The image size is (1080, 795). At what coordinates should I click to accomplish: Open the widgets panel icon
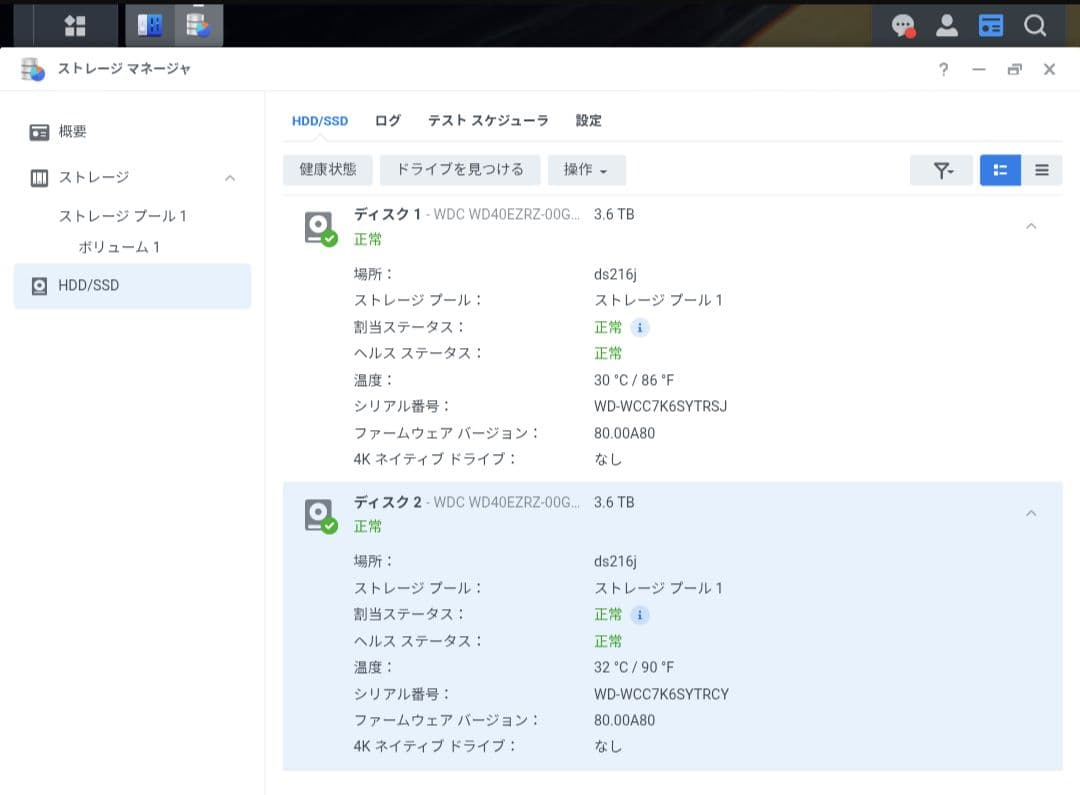pos(990,24)
